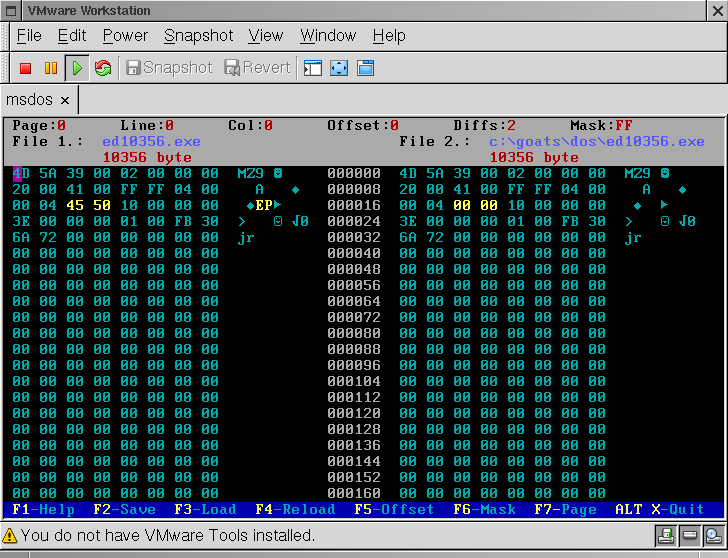Click the File 2 10356 byte size

(x=534, y=158)
